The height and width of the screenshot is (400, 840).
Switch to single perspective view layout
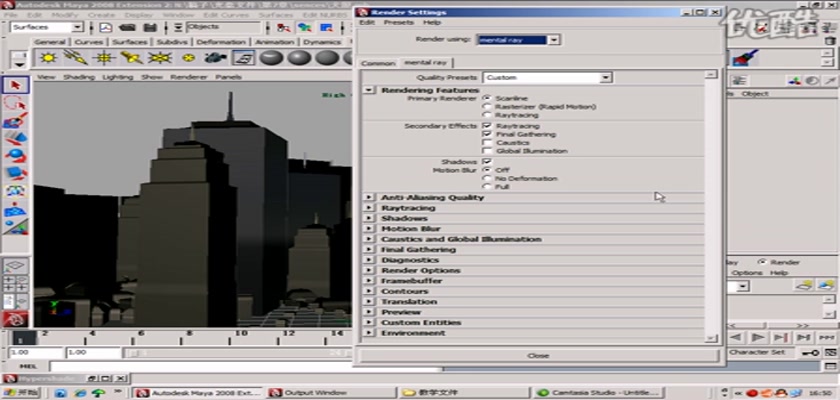pos(16,266)
